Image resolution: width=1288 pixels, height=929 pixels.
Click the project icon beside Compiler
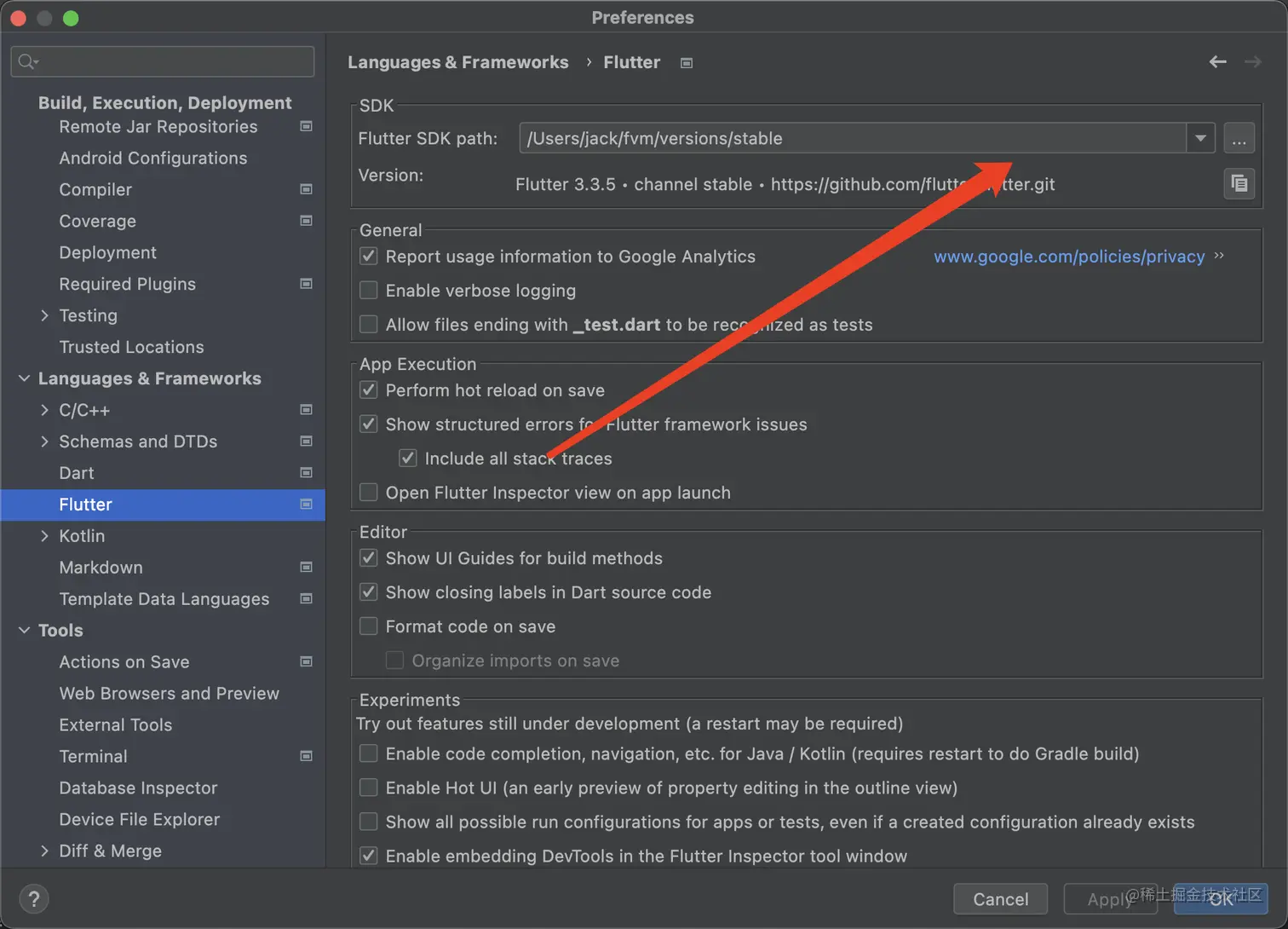307,189
